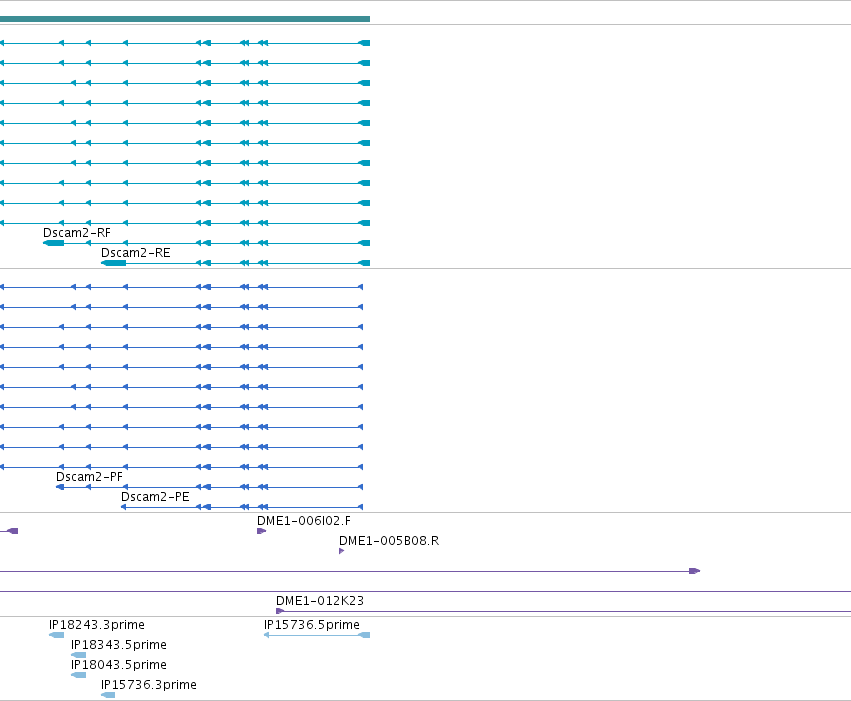Click Dscam2-RE terminal exon block
This screenshot has width=851, height=701.
click(113, 263)
